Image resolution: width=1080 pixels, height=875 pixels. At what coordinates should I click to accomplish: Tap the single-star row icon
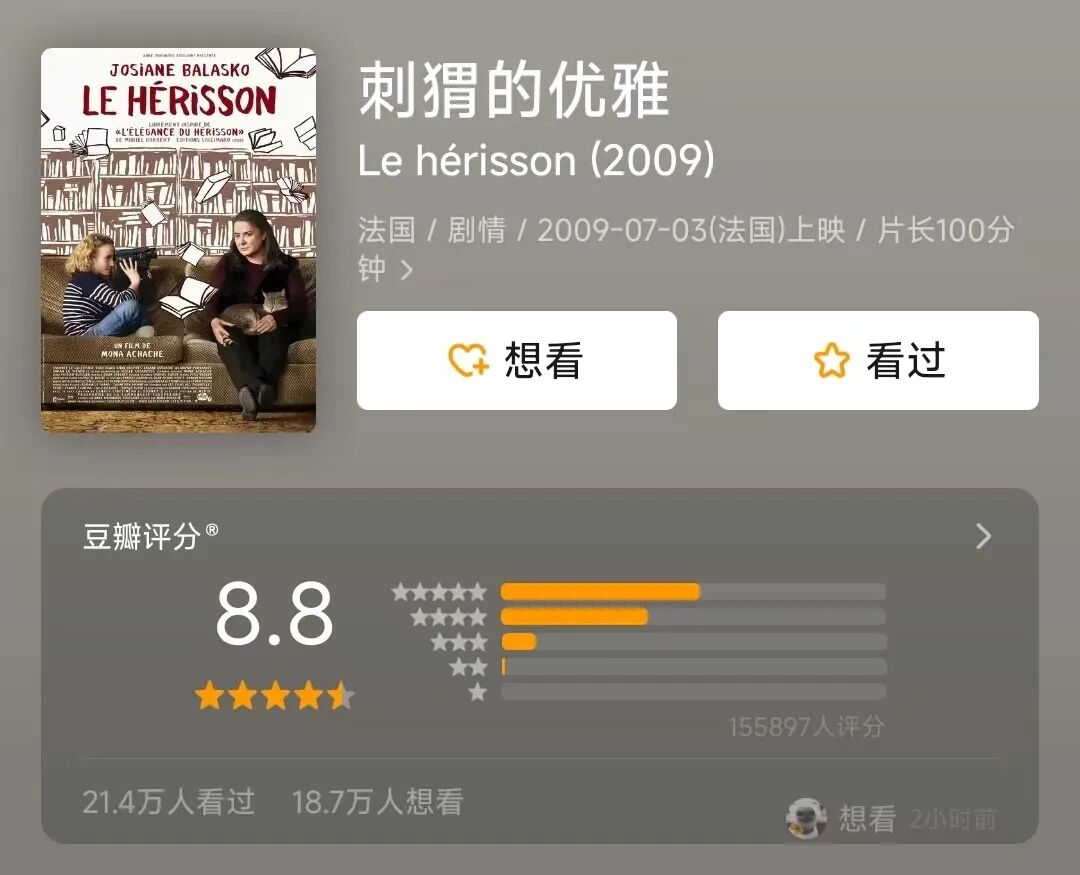pos(477,692)
